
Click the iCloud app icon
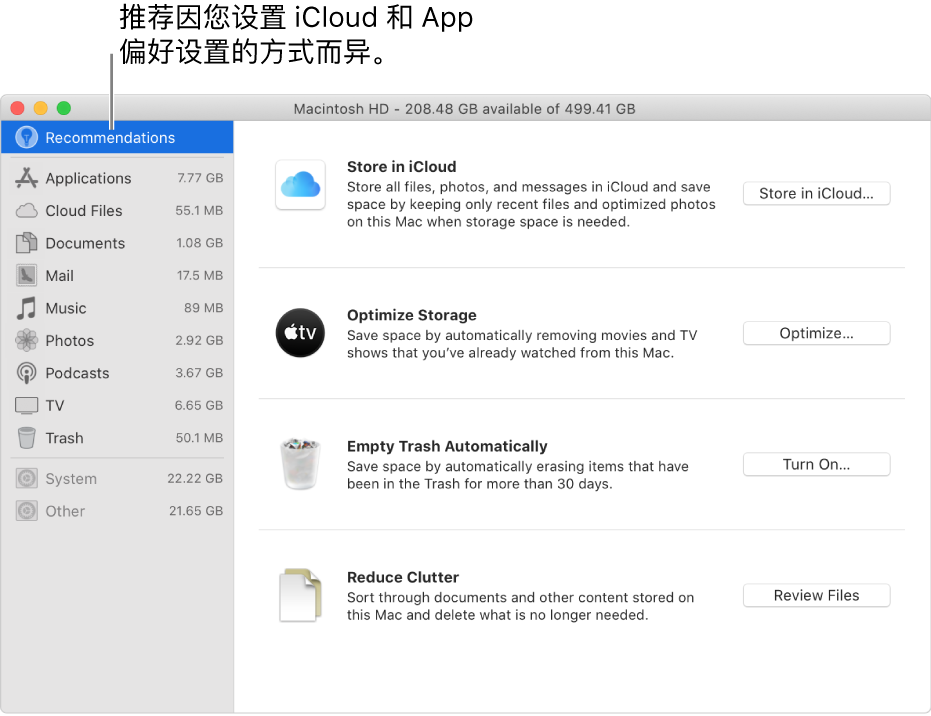pos(300,185)
